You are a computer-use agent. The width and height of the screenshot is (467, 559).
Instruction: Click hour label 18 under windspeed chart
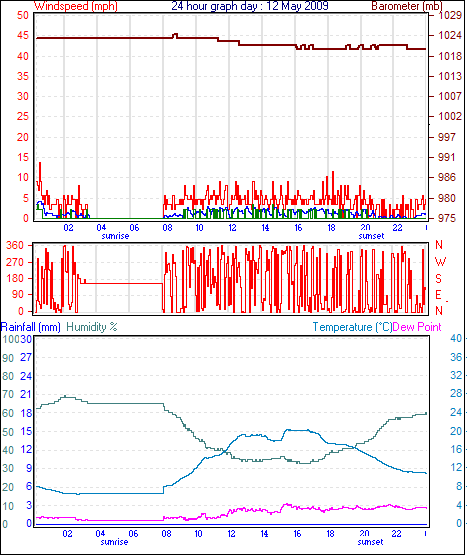(331, 227)
